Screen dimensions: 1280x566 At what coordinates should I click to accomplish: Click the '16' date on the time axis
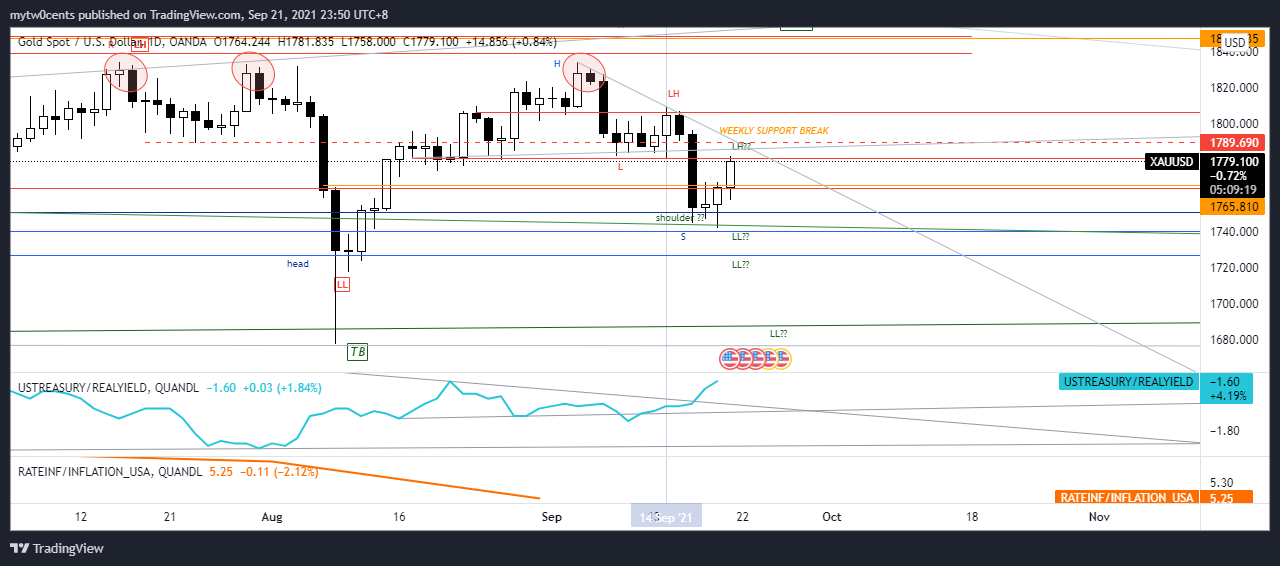(400, 517)
